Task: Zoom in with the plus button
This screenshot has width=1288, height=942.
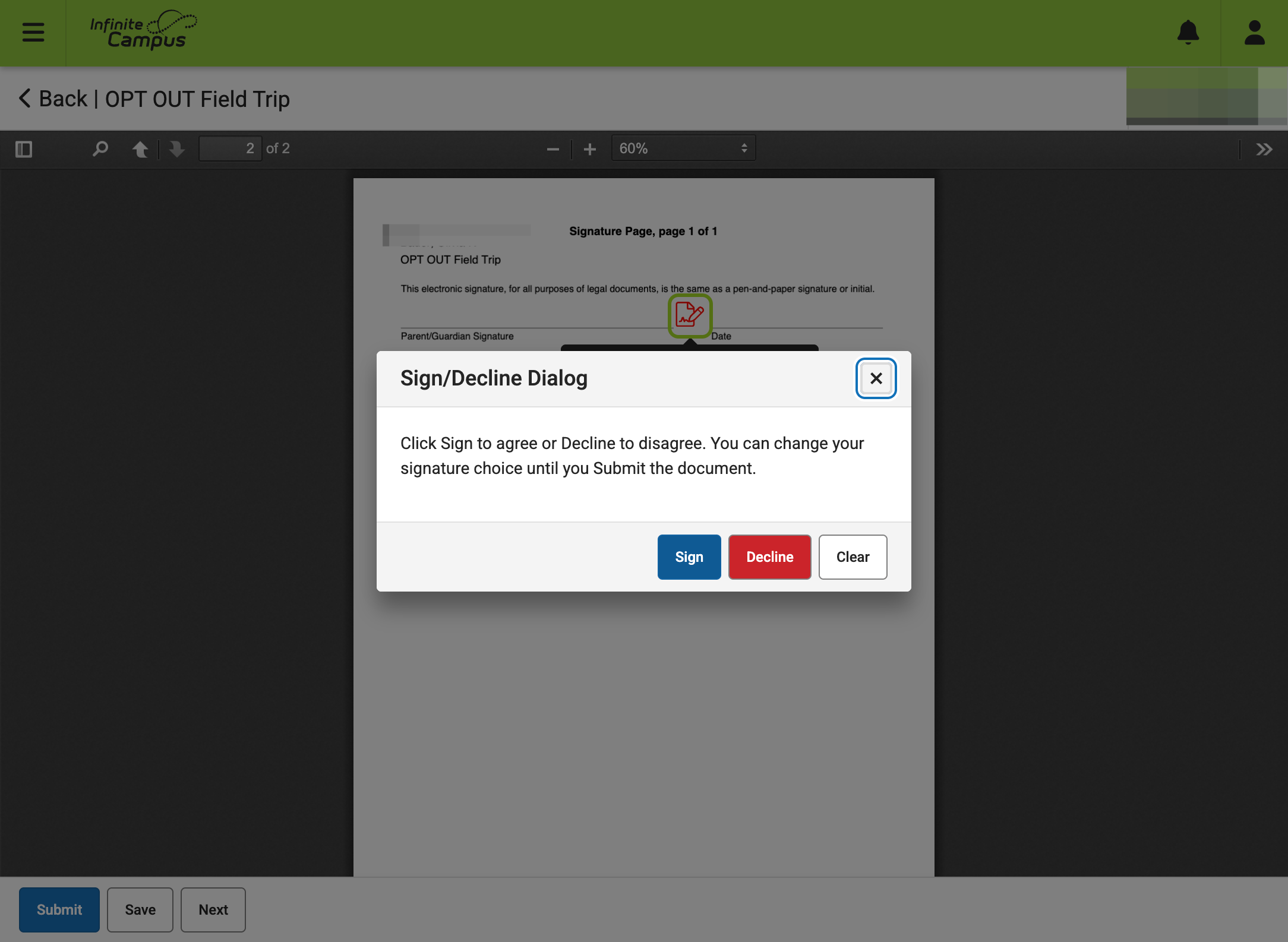Action: click(589, 149)
